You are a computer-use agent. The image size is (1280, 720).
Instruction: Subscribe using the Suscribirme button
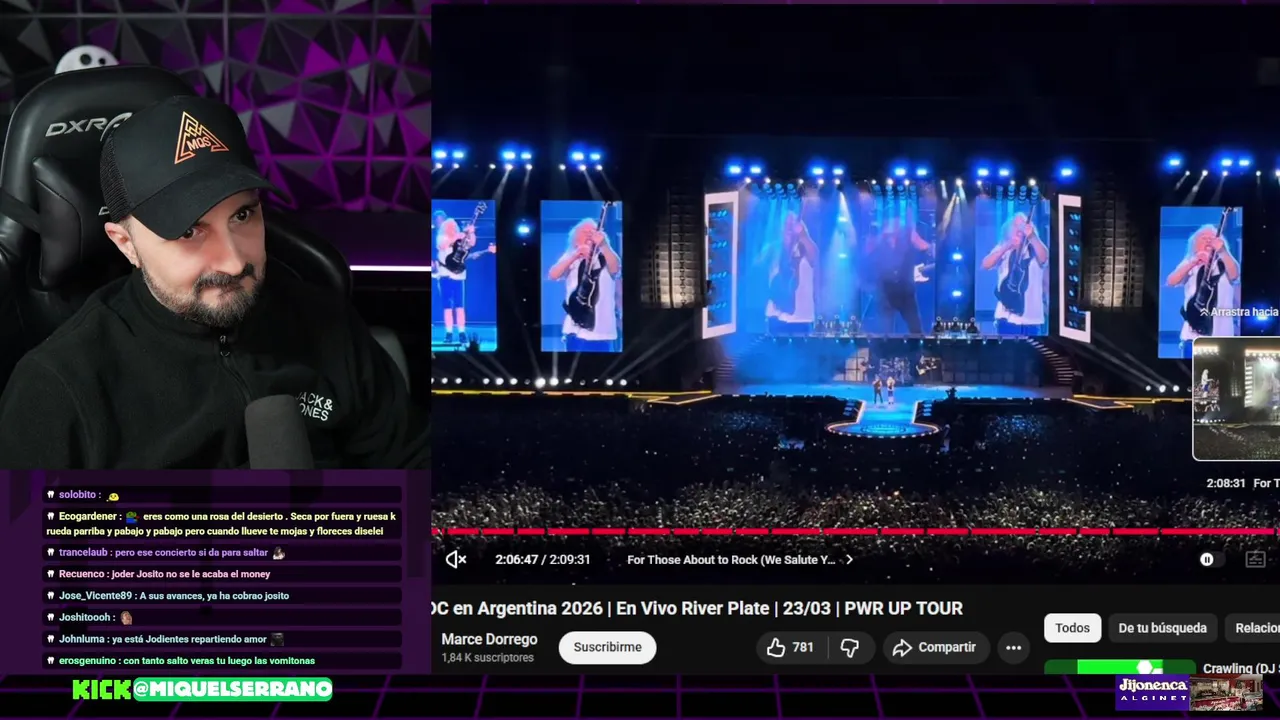click(x=607, y=648)
